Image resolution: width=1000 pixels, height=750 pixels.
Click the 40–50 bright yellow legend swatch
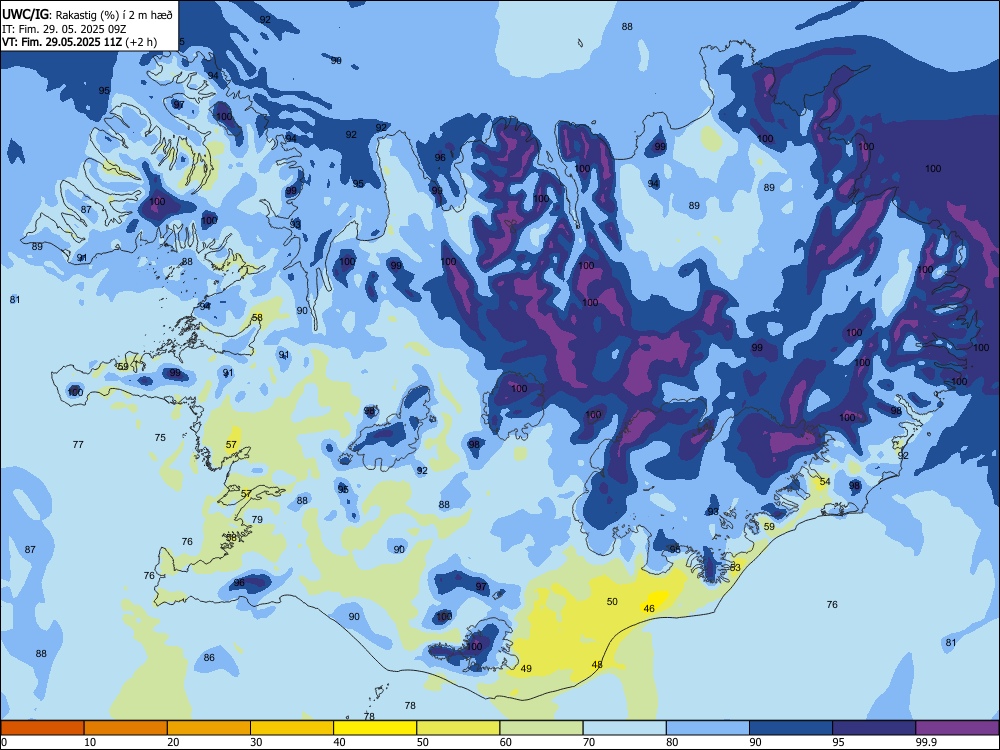pyautogui.click(x=375, y=728)
